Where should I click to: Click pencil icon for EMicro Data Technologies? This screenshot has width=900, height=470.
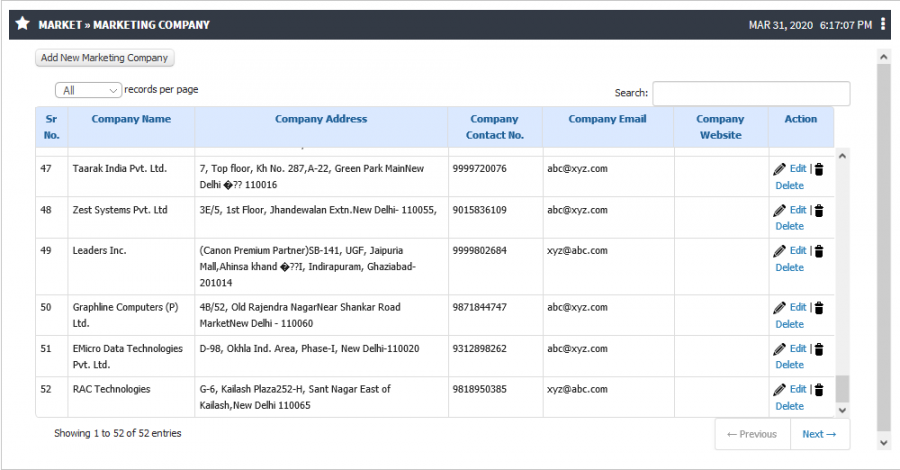pyautogui.click(x=779, y=349)
